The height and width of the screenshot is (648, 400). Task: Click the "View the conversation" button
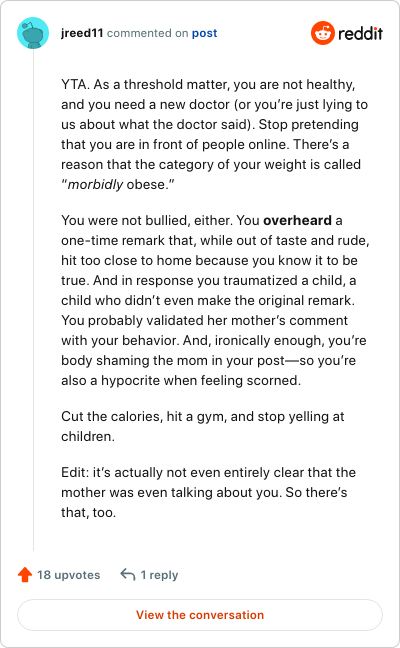click(x=200, y=615)
